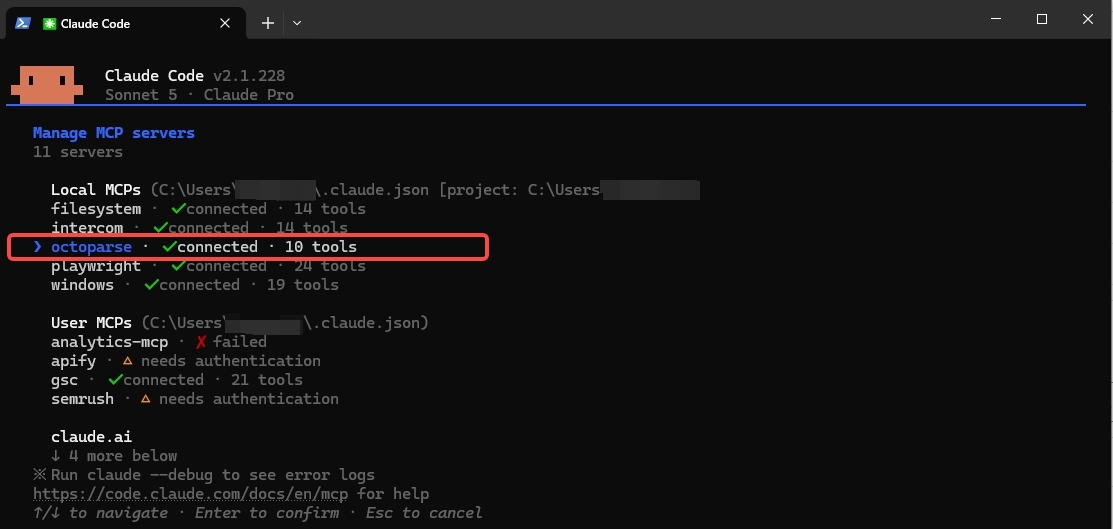
Task: Click the red X failed icon beside analytics-mcp
Action: (x=201, y=342)
